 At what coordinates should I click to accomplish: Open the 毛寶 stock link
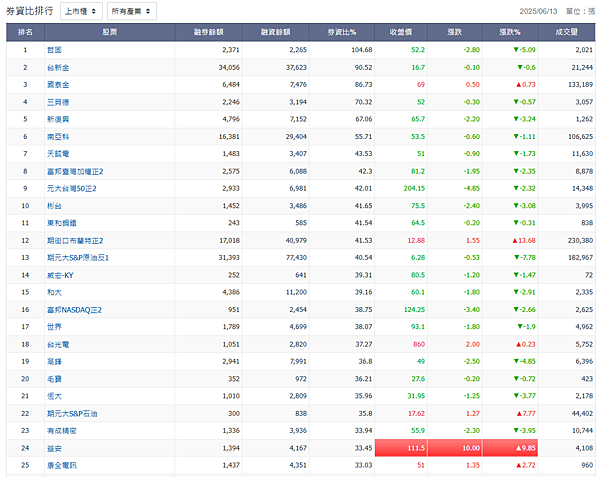click(54, 379)
